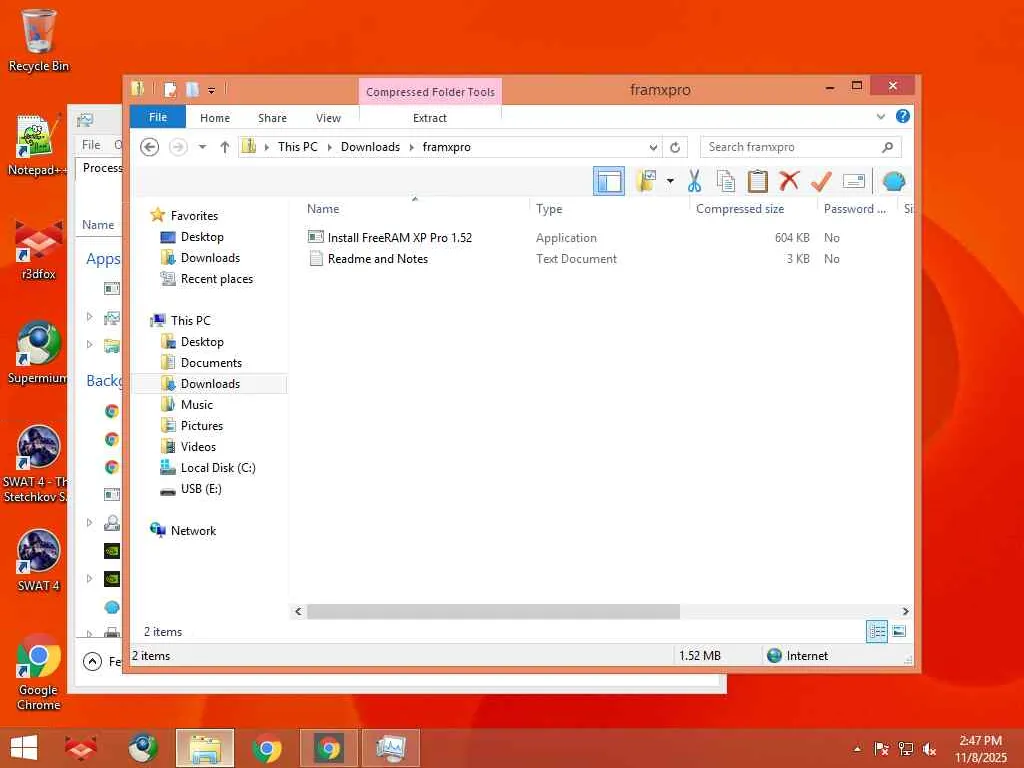This screenshot has width=1024, height=768.
Task: Open the File ribbon tab
Action: (158, 117)
